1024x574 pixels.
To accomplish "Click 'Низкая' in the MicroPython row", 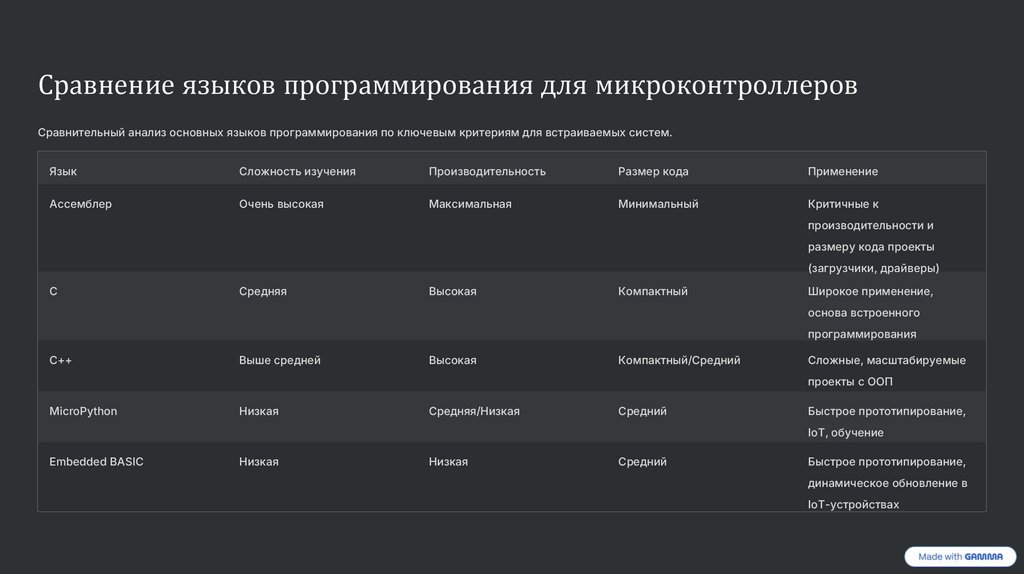I will click(259, 411).
